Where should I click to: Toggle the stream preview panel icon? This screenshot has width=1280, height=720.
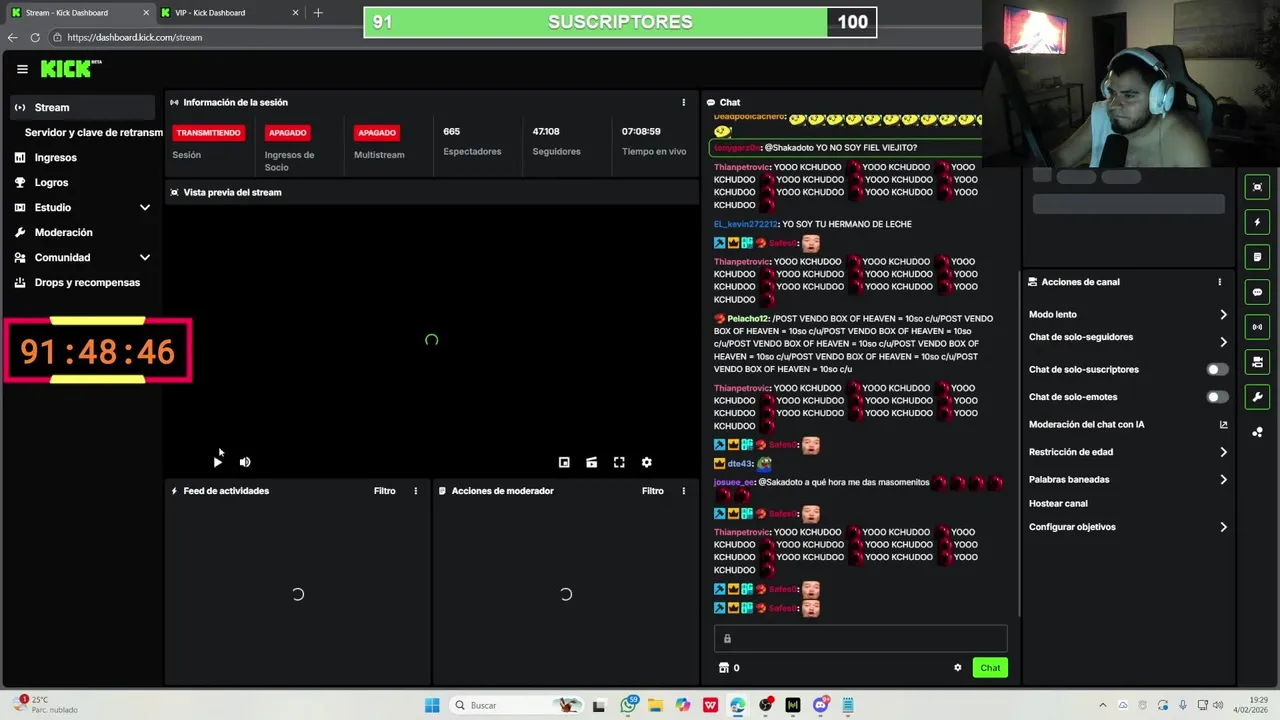click(1257, 187)
